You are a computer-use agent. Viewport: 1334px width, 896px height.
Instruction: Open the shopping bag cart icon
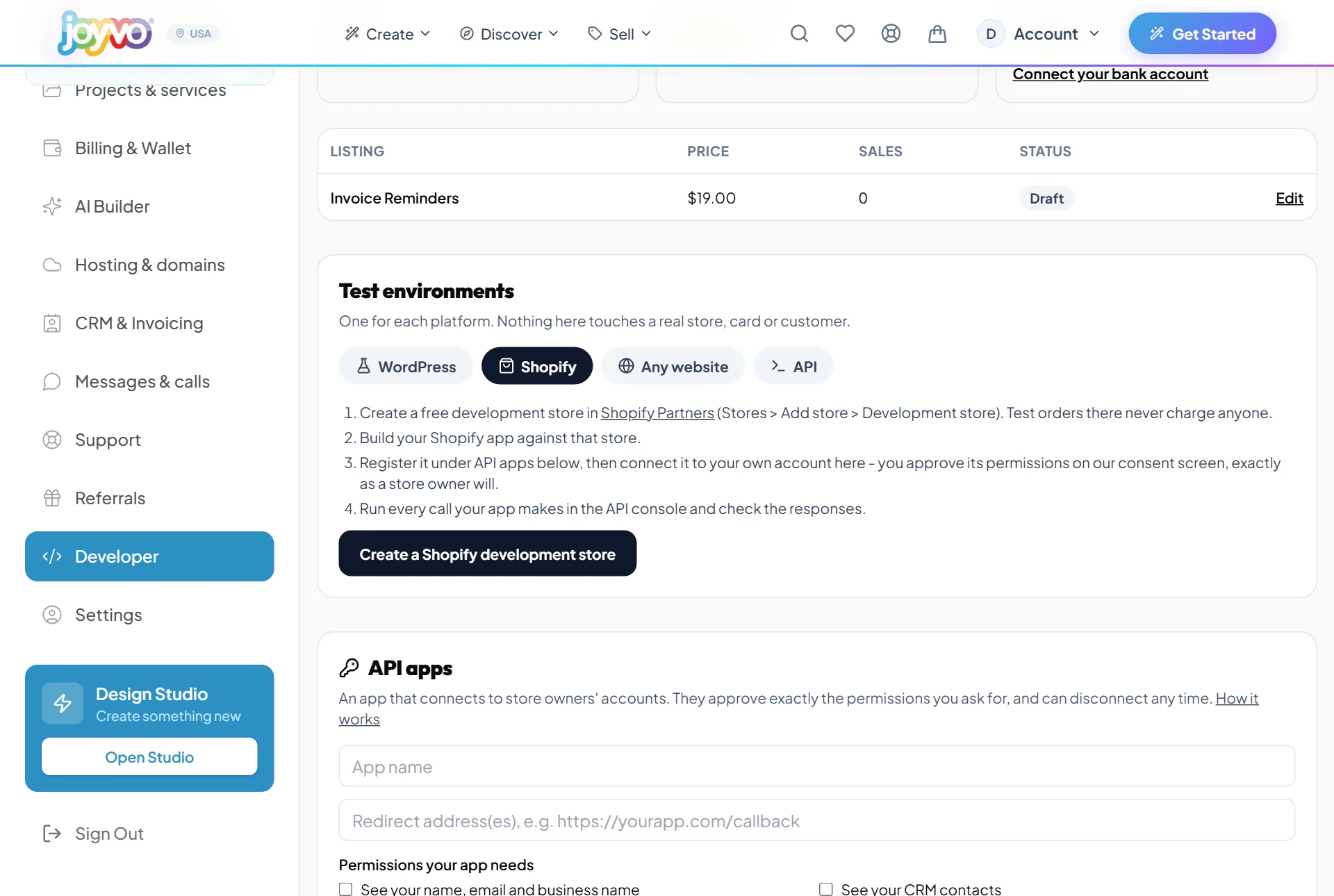click(x=937, y=33)
